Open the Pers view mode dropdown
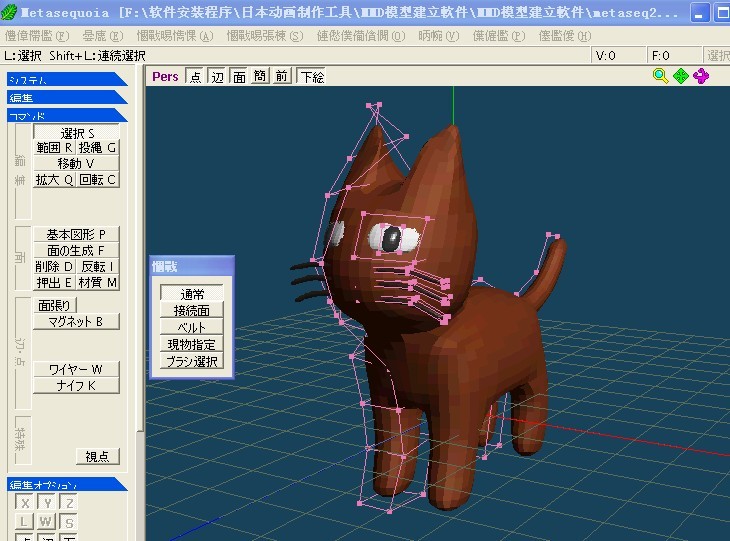This screenshot has height=541, width=730. click(165, 76)
